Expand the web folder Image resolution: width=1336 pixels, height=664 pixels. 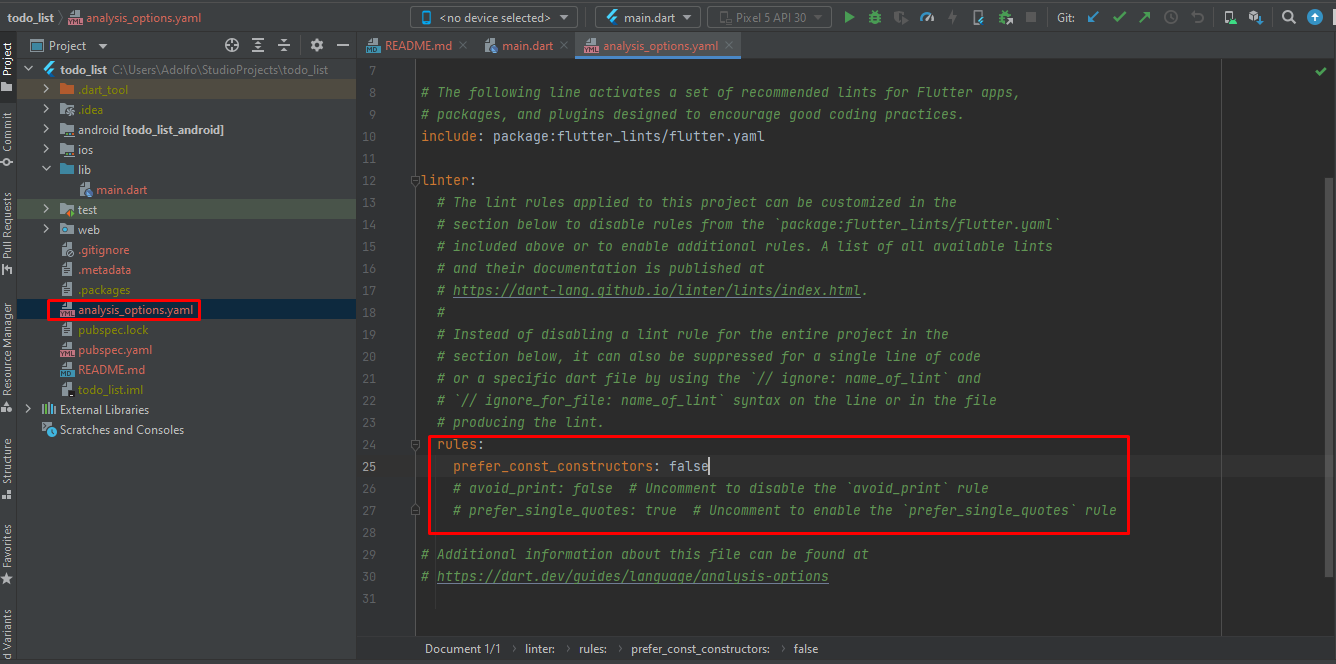[46, 230]
